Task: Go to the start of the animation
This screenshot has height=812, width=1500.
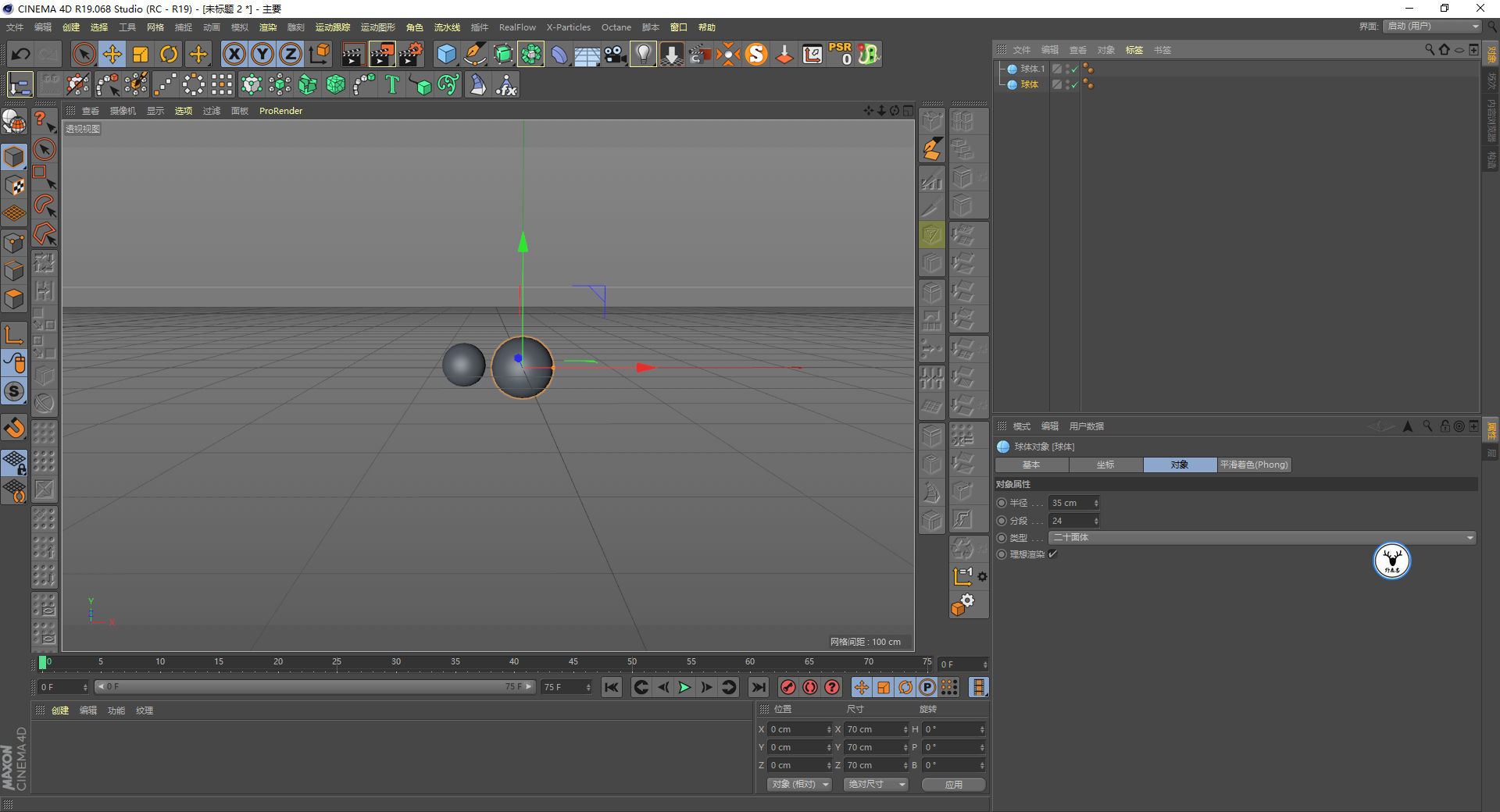Action: point(612,687)
